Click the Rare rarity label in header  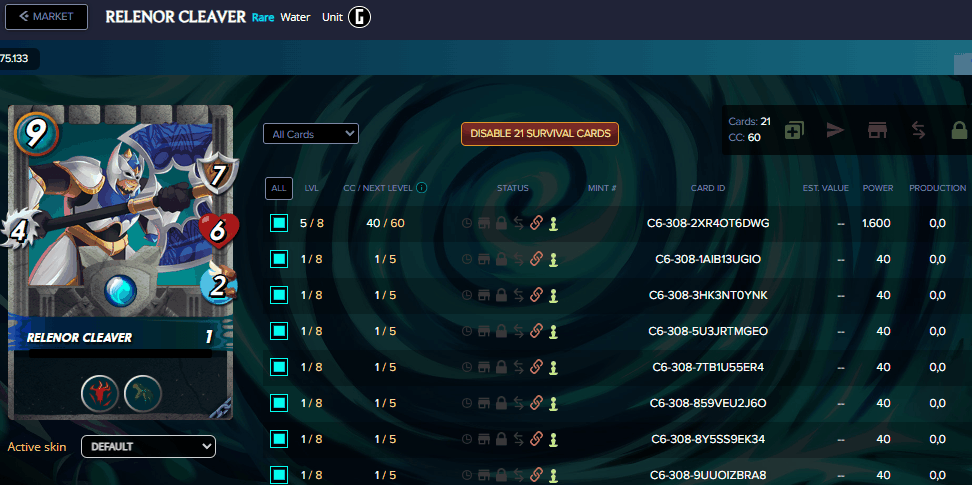point(263,17)
